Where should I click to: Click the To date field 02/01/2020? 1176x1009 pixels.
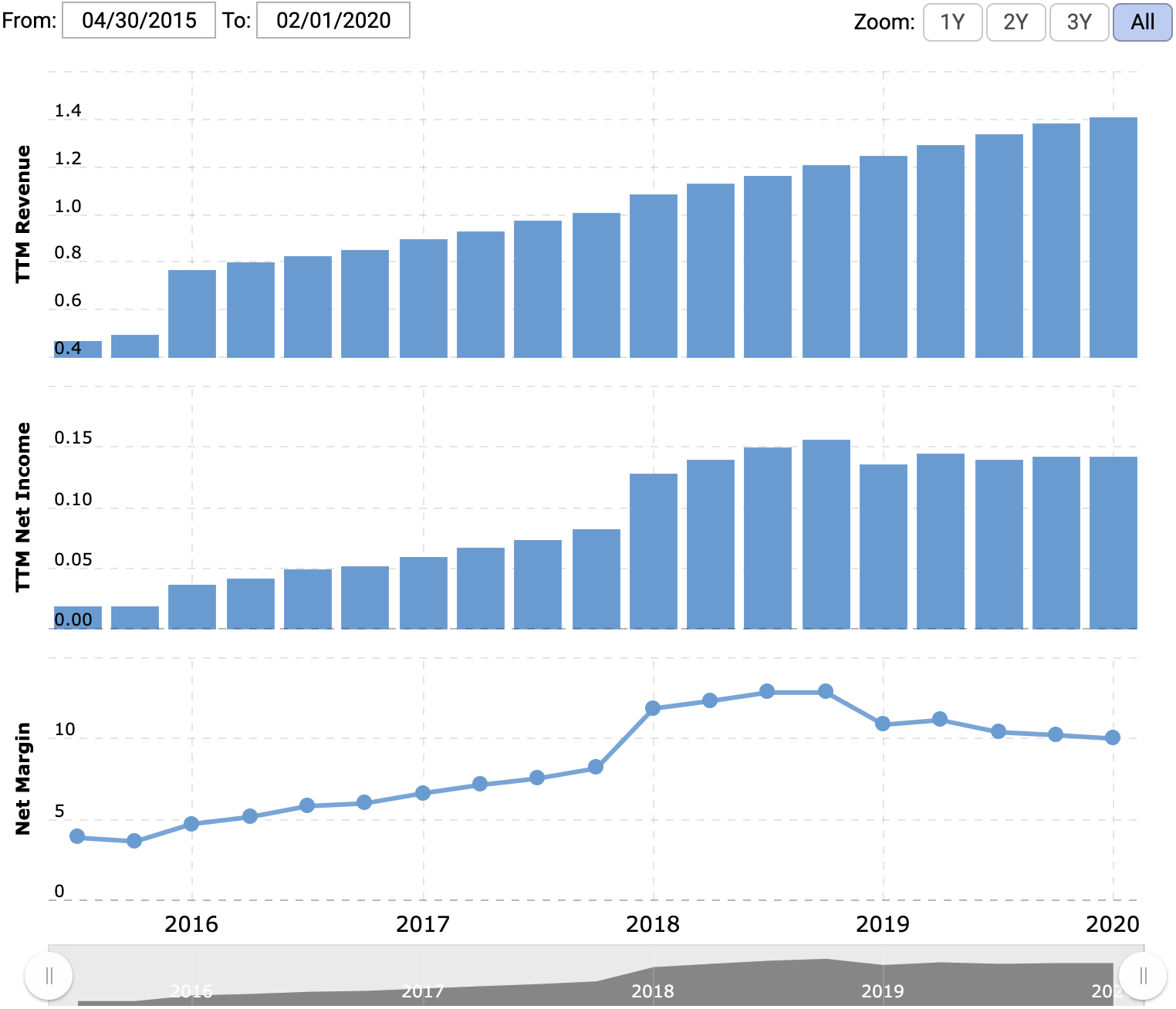pyautogui.click(x=333, y=20)
